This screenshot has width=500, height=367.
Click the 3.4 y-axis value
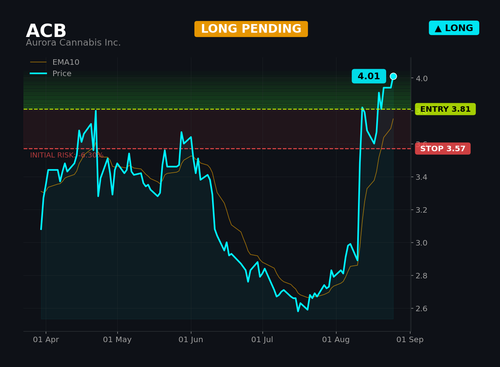pyautogui.click(x=421, y=177)
